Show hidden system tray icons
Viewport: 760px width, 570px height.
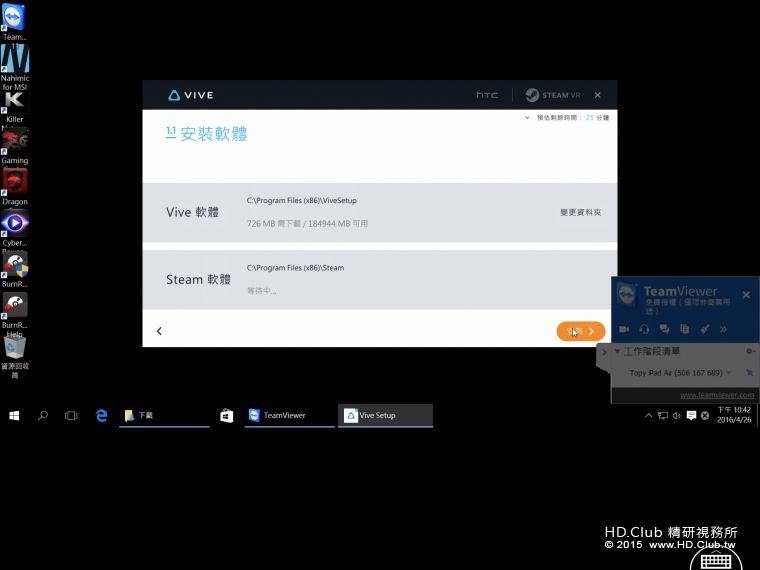649,415
